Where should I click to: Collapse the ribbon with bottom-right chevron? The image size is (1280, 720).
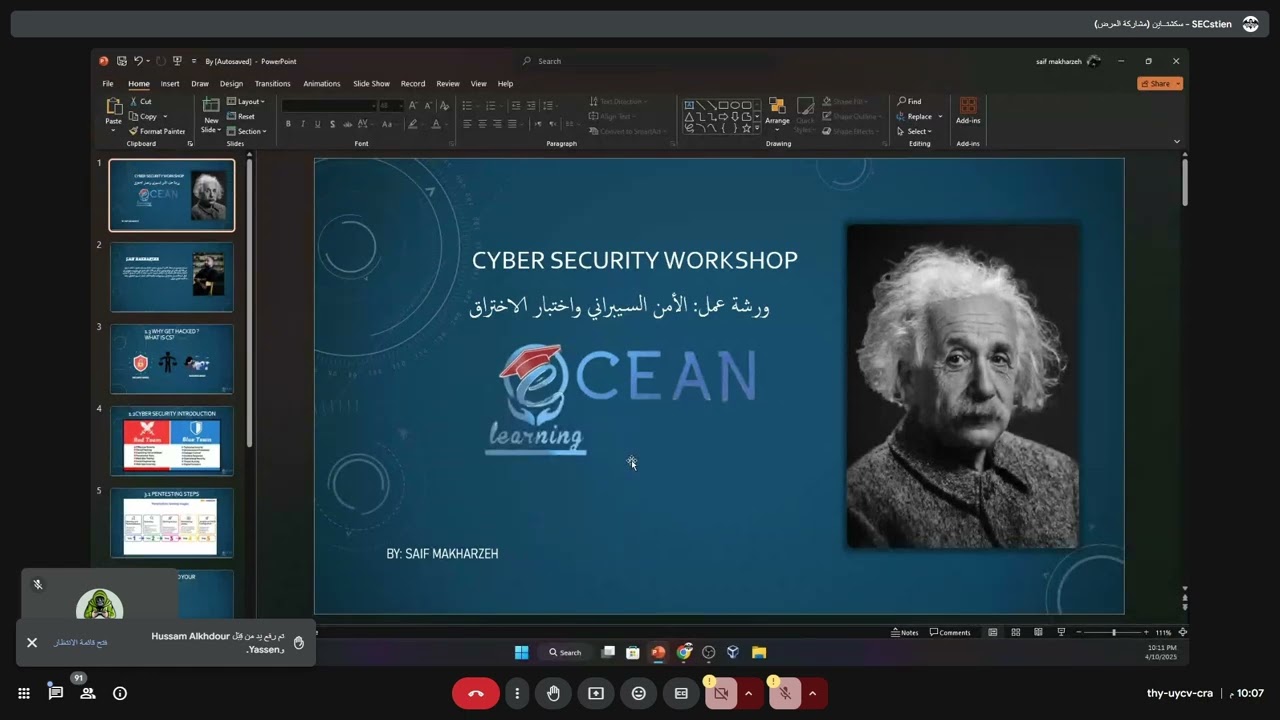point(1176,142)
